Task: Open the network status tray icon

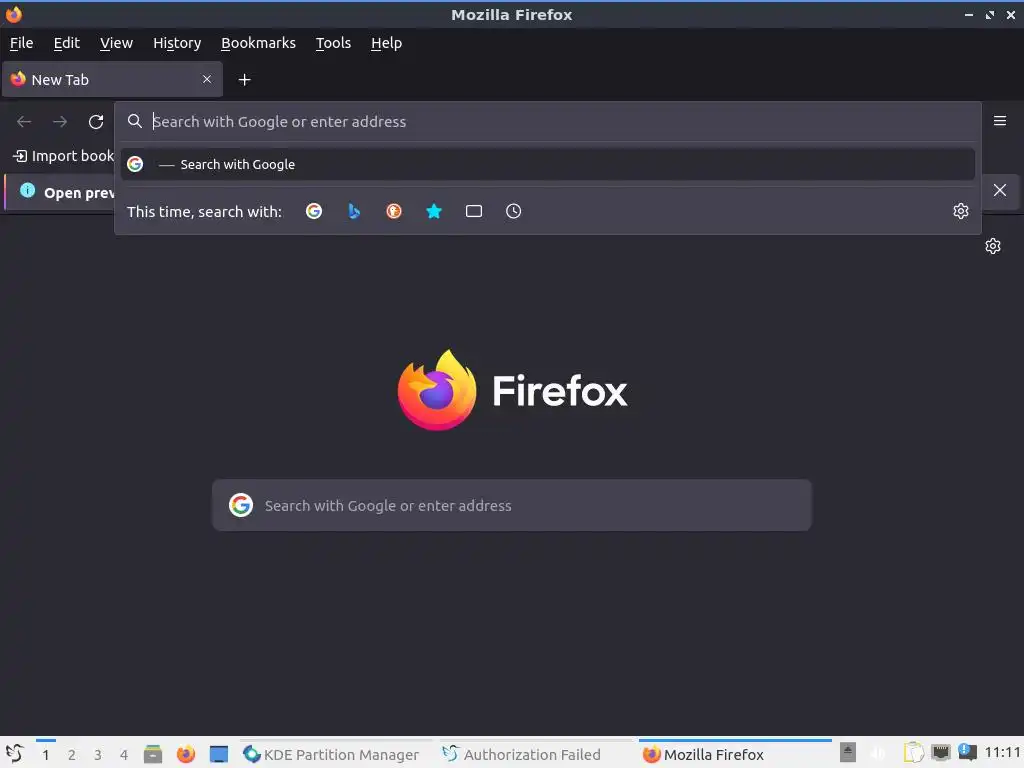Action: click(x=941, y=753)
